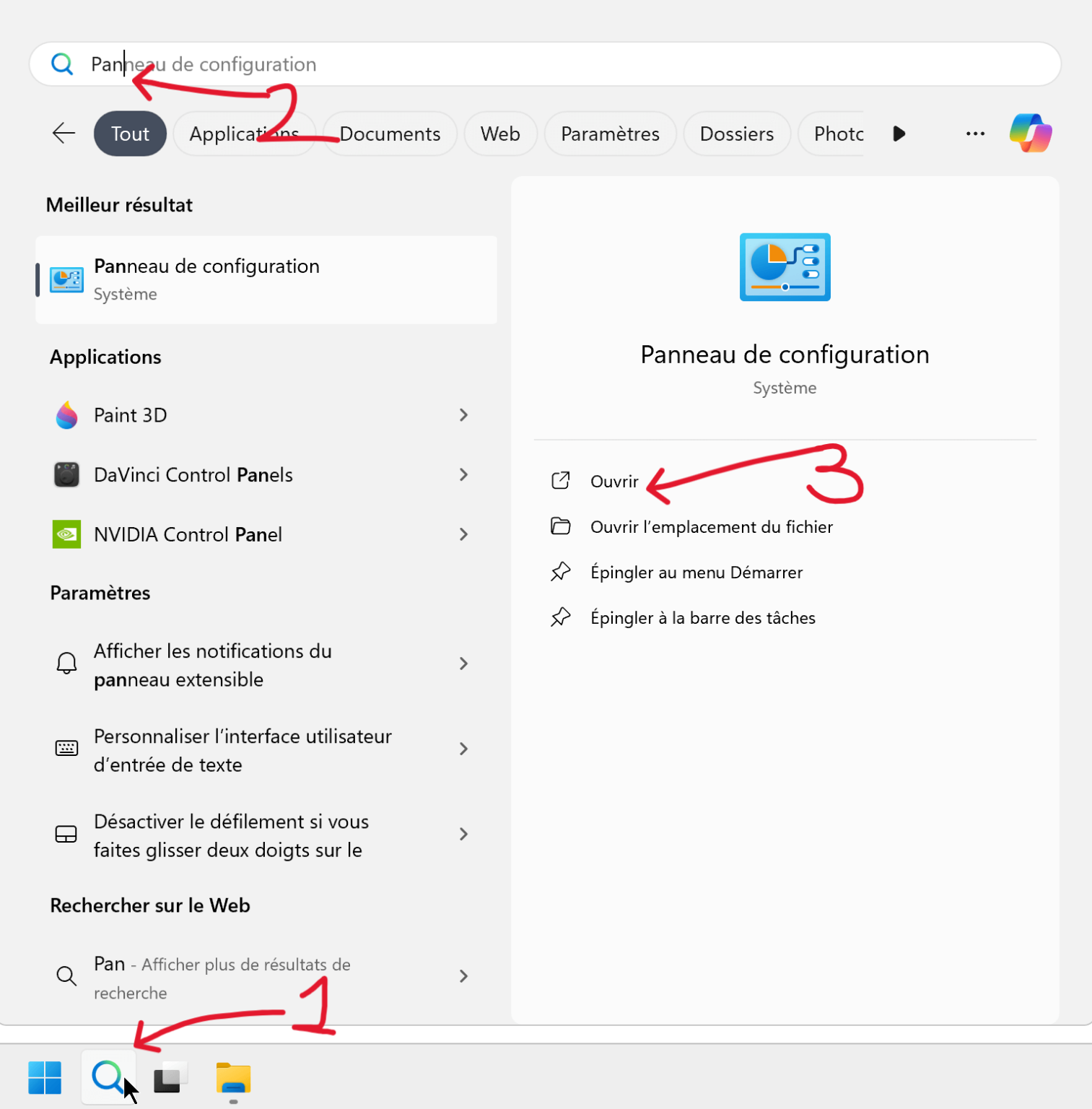Open Task View on the taskbar
This screenshot has height=1109, width=1092.
[170, 1077]
